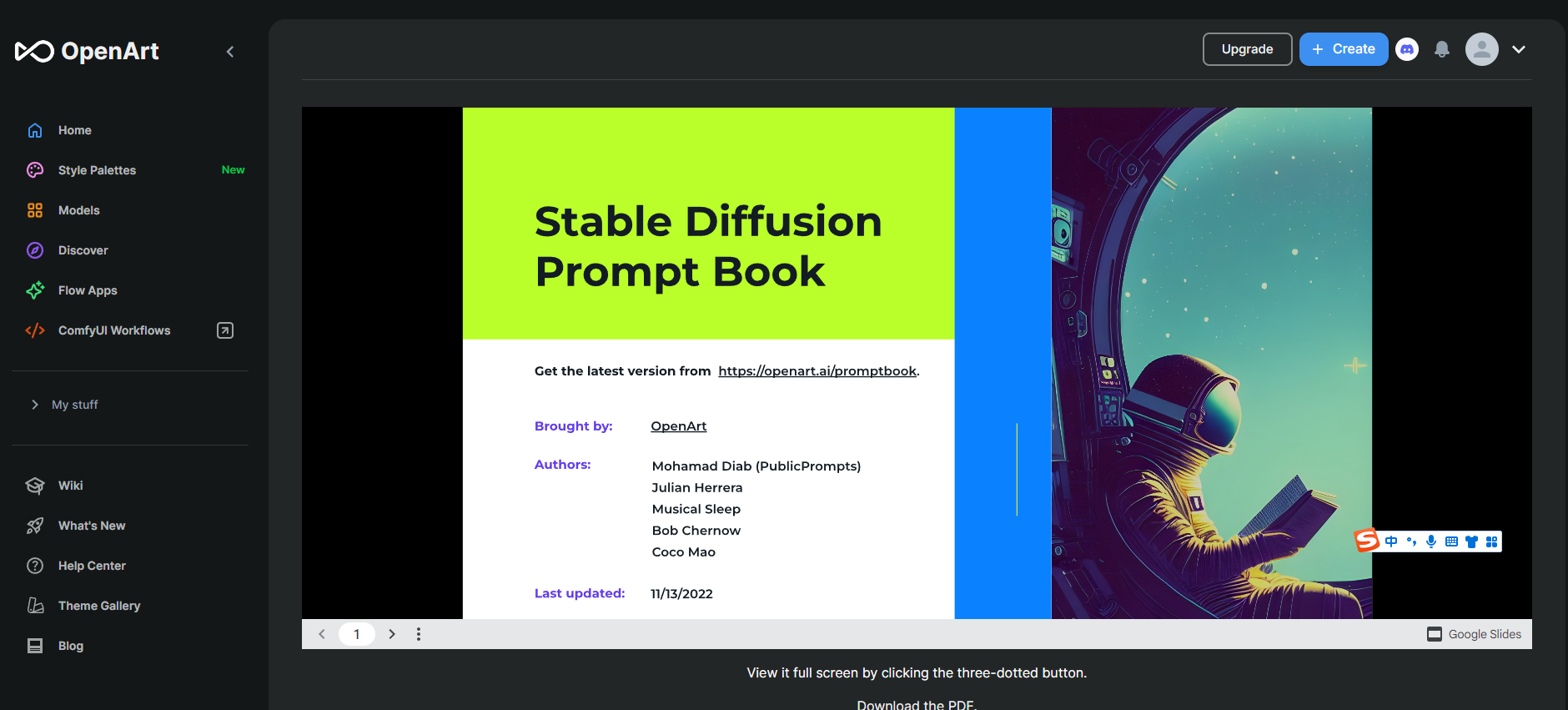
Task: Open the Style Palettes page
Action: [97, 170]
